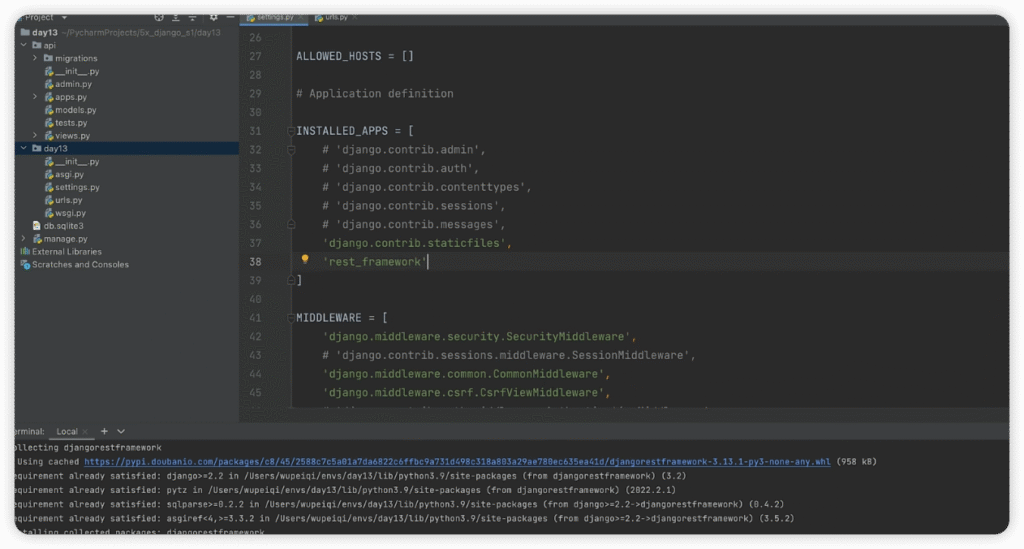Image resolution: width=1024 pixels, height=549 pixels.
Task: Click the yellow lightbulb intention icon on line 38
Action: coord(306,260)
